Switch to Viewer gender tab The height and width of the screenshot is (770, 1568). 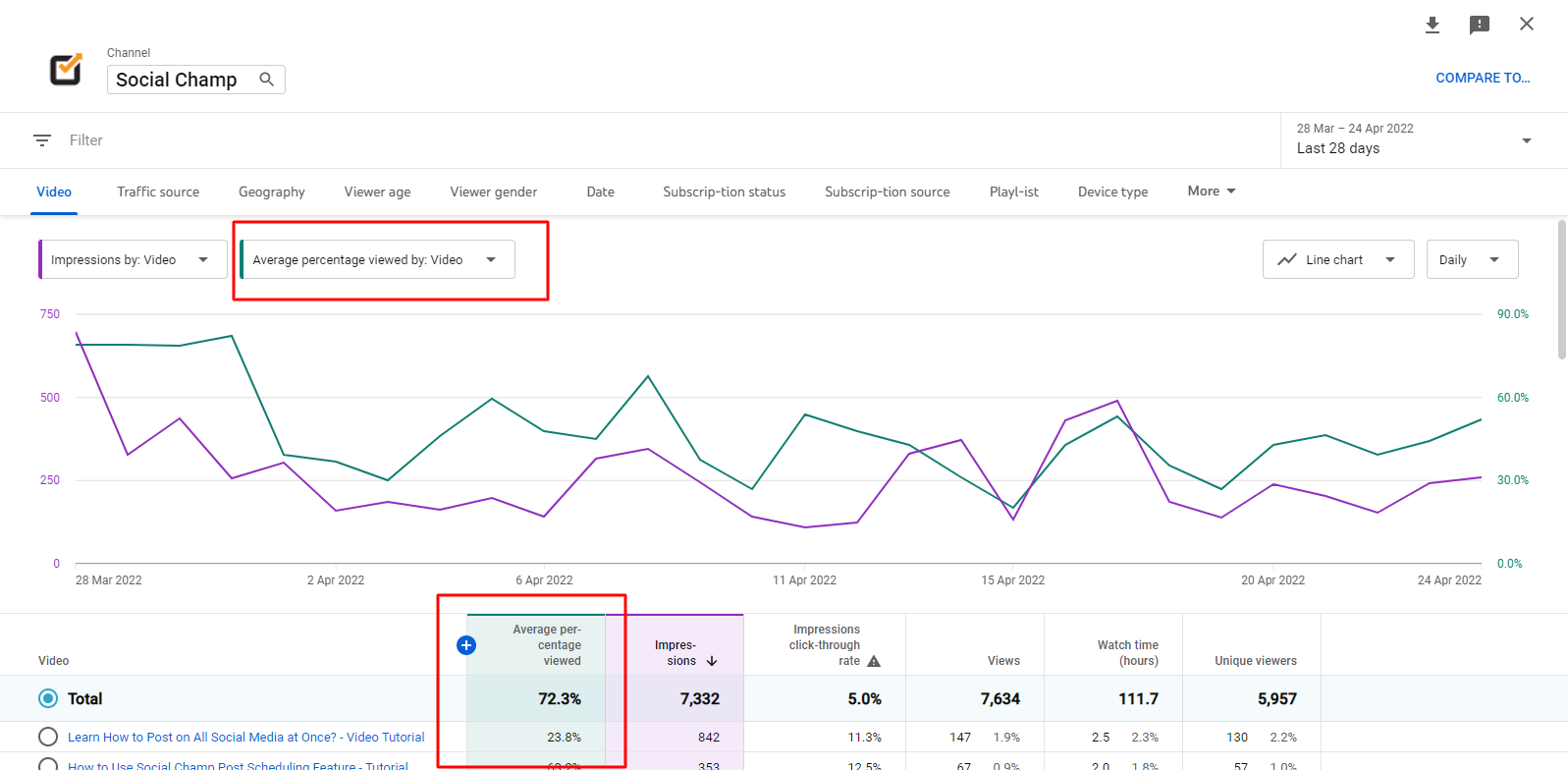tap(494, 192)
